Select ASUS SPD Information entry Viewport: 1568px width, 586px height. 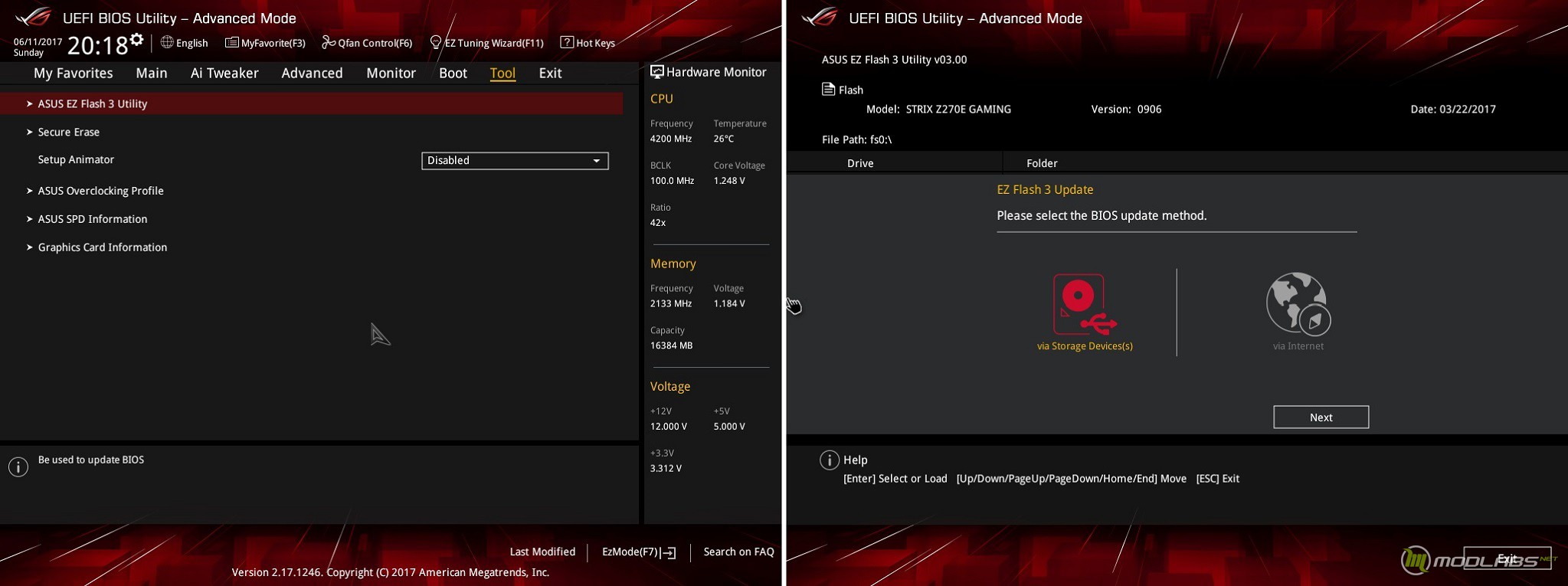(92, 219)
